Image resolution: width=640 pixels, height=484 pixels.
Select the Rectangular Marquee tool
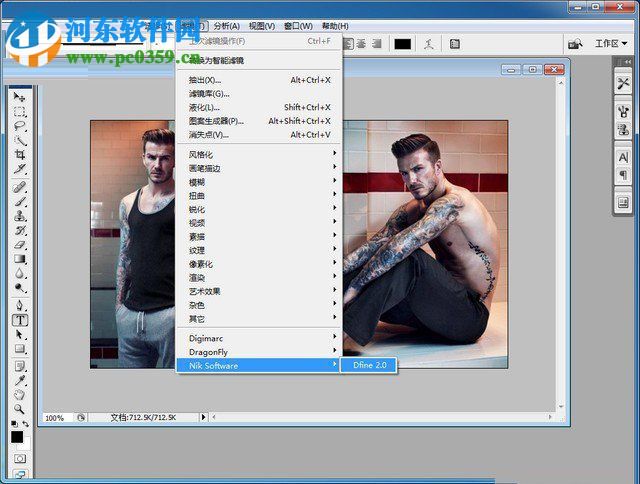[x=19, y=111]
